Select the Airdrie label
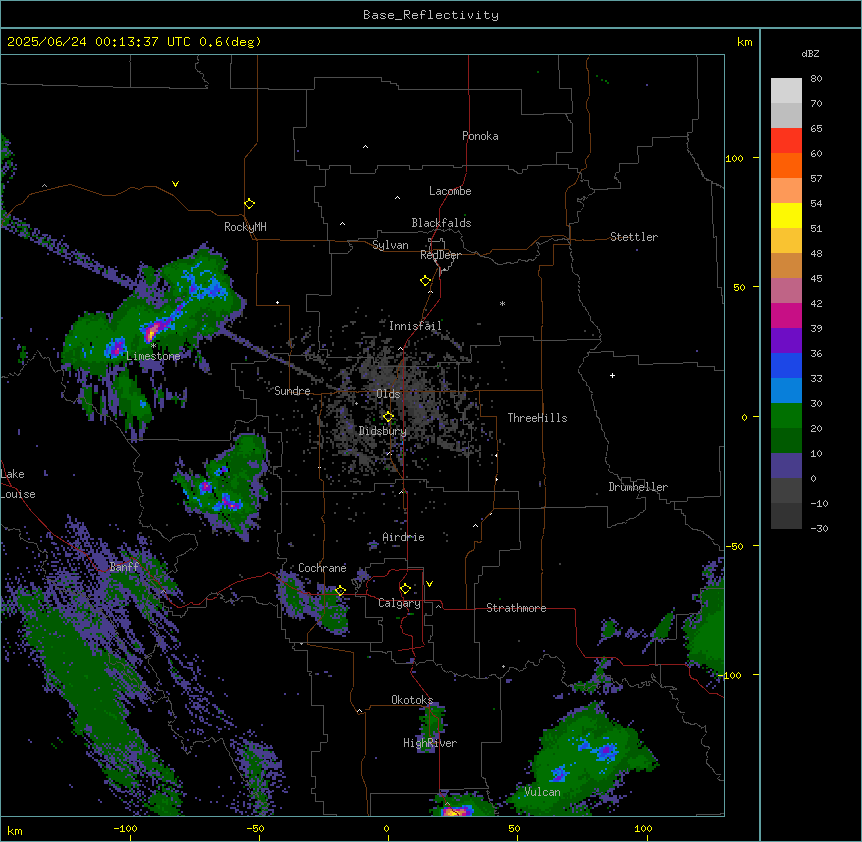The height and width of the screenshot is (842, 862). 404,537
